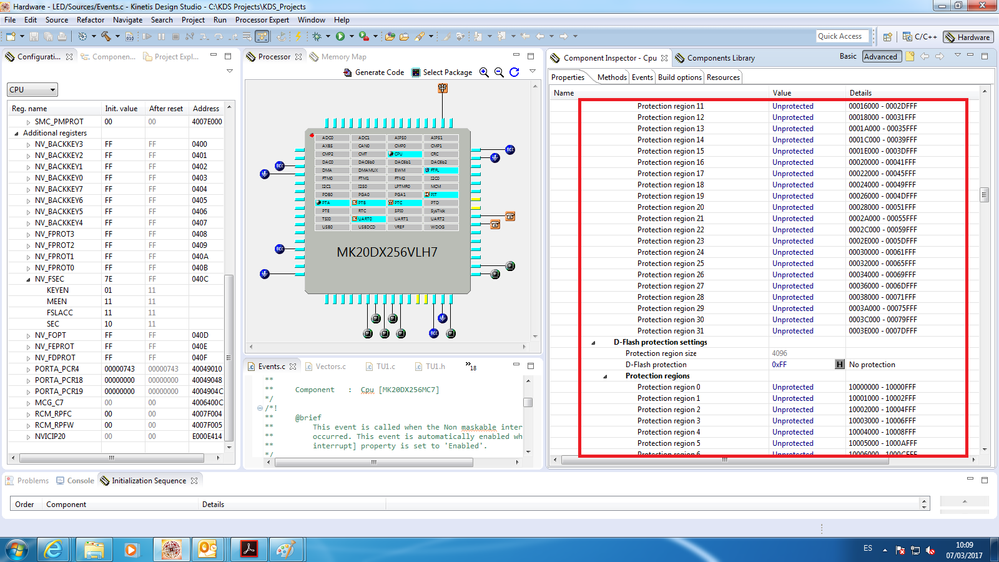This screenshot has height=562, width=999.
Task: Open the Components Library tab
Action: point(715,58)
